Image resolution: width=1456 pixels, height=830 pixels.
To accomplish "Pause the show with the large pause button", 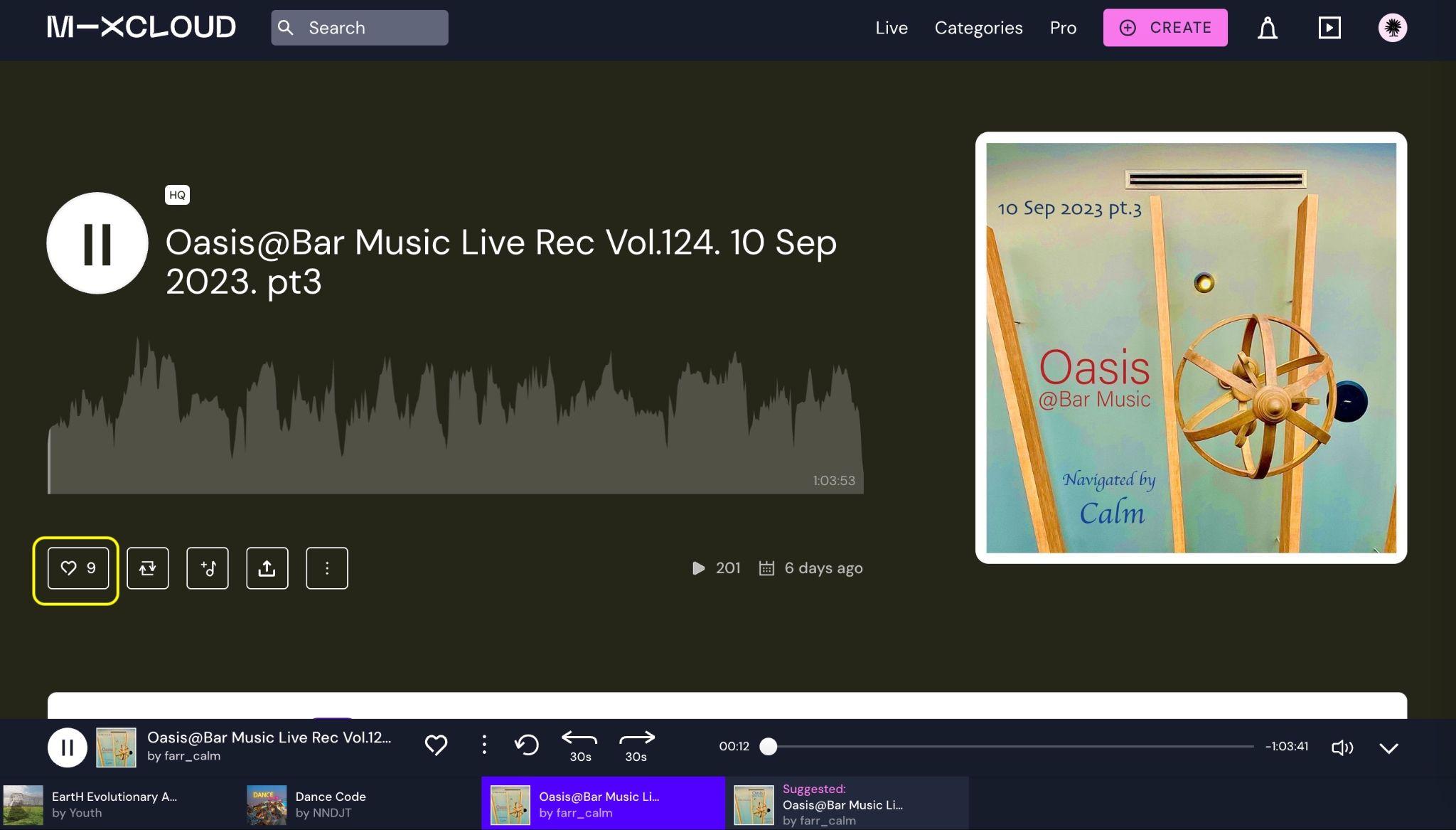I will pyautogui.click(x=97, y=243).
